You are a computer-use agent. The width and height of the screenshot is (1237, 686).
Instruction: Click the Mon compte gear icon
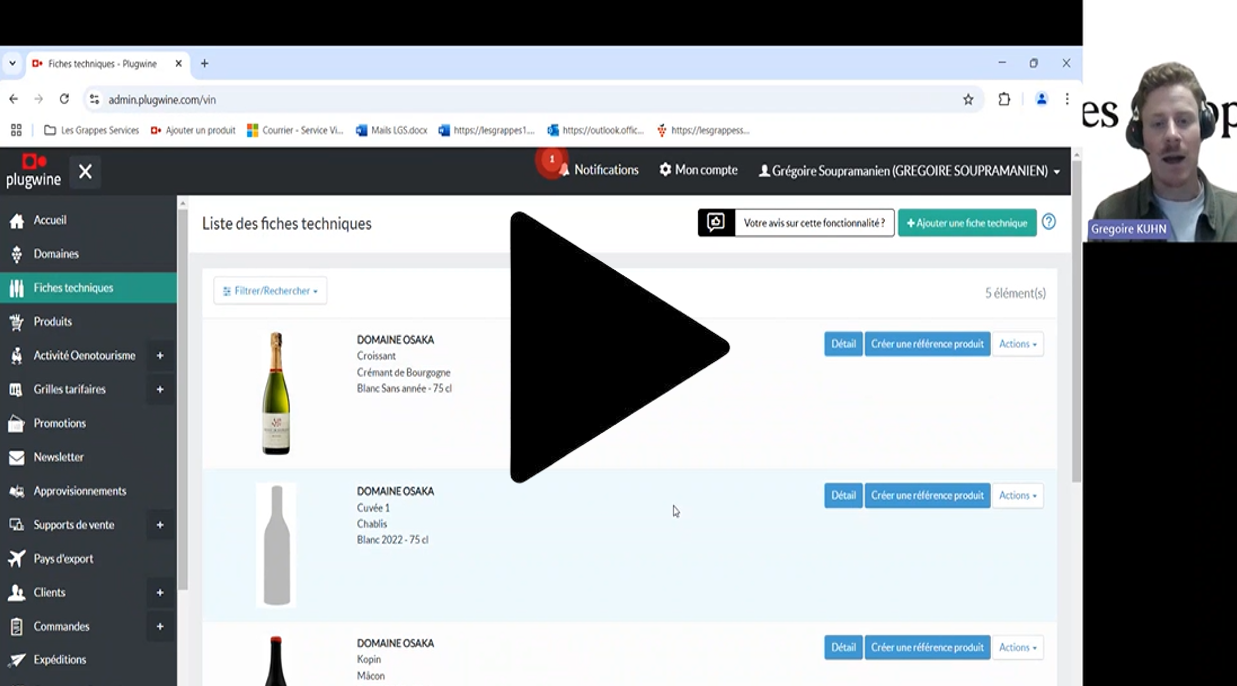point(665,170)
